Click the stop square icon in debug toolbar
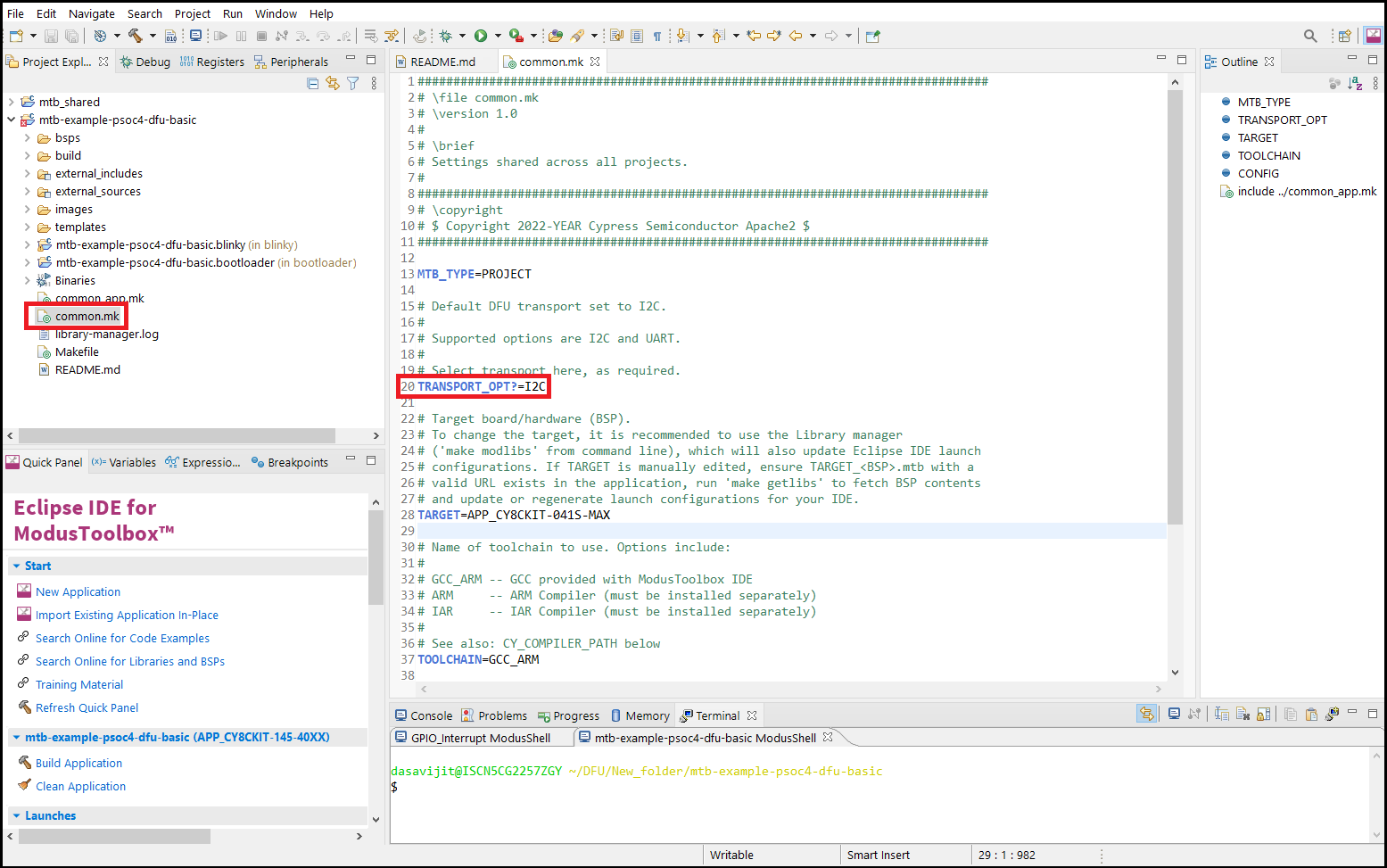 coord(261,36)
